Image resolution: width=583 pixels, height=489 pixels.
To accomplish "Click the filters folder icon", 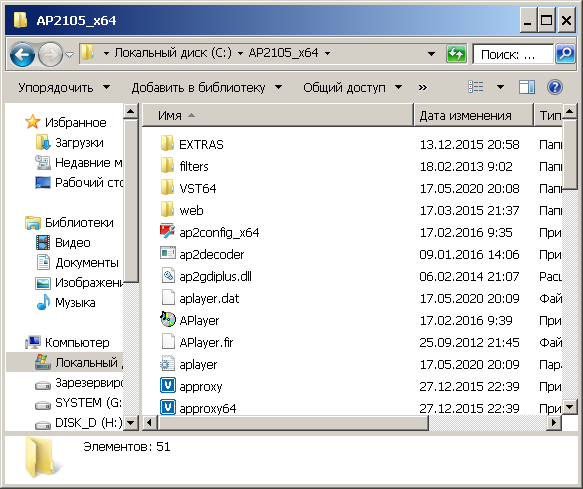I will [x=167, y=165].
